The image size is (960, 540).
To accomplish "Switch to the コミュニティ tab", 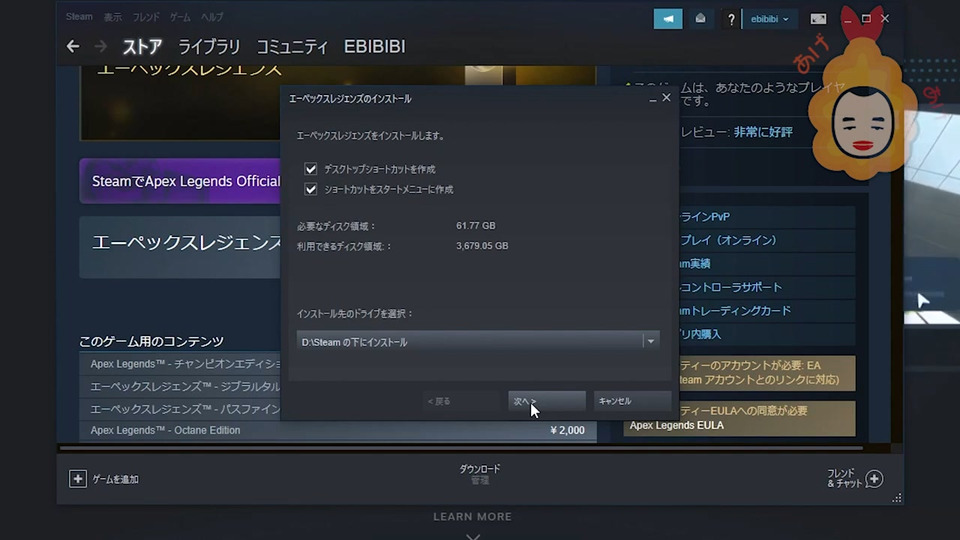I will (x=292, y=47).
